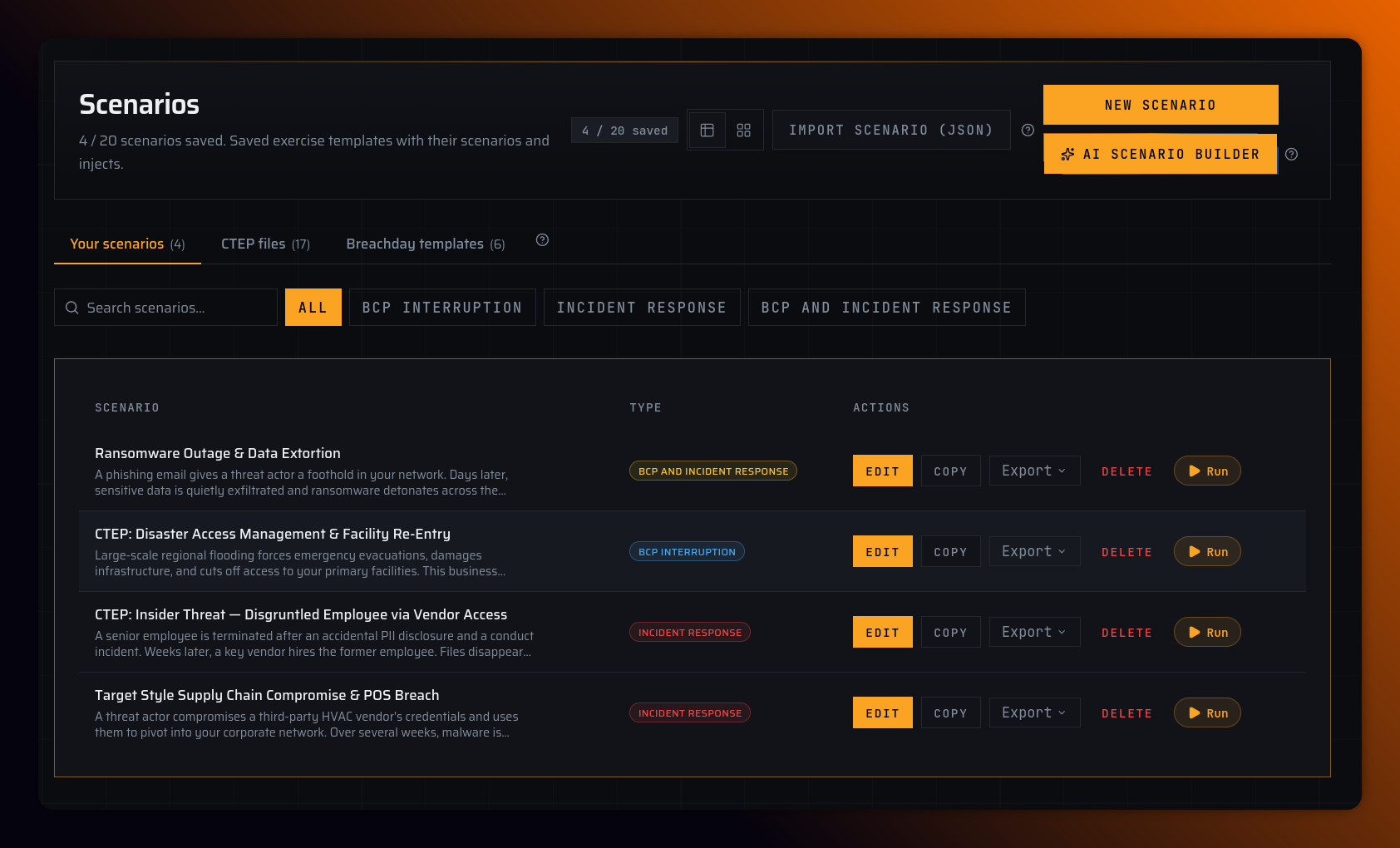The image size is (1400, 848).
Task: Focus the Search scenarios field
Action: (165, 308)
